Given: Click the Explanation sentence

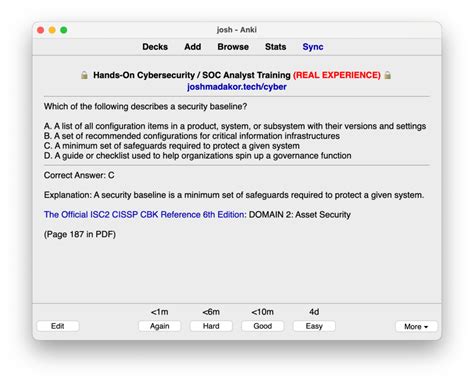Looking at the screenshot, I should [x=234, y=195].
